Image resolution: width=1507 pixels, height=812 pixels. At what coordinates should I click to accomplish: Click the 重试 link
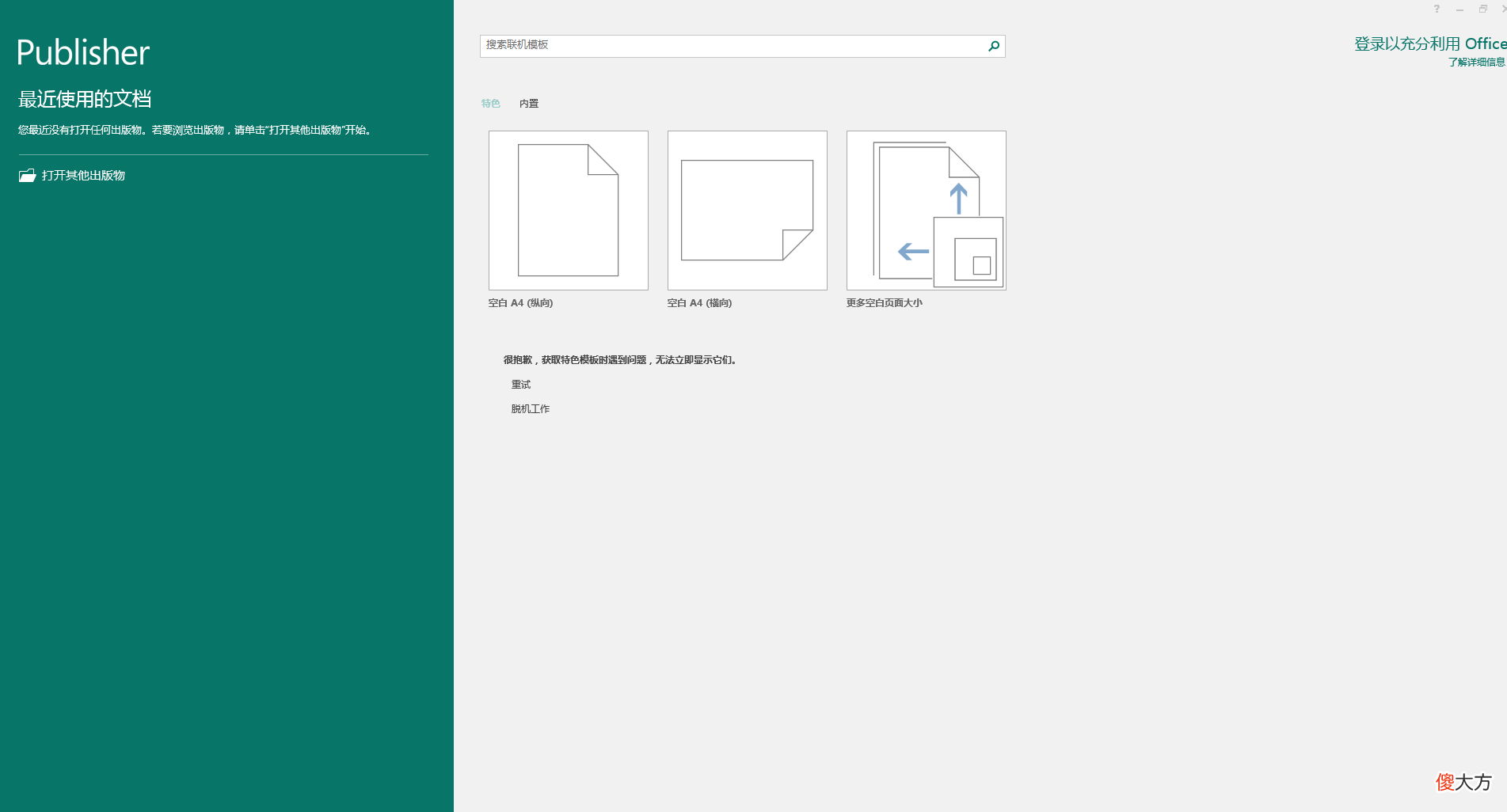coord(521,385)
